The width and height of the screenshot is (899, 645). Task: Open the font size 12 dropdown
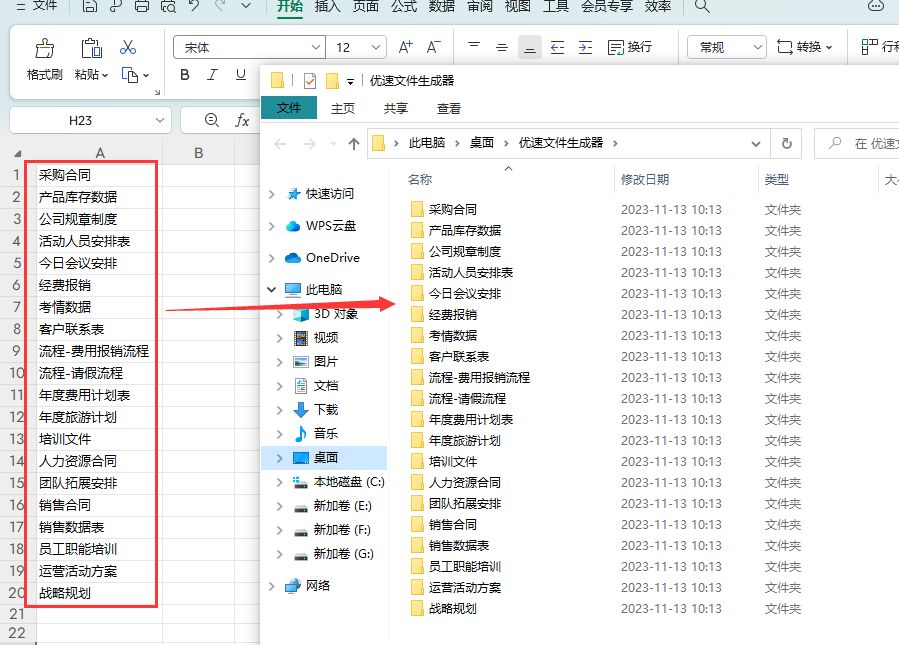pyautogui.click(x=376, y=48)
